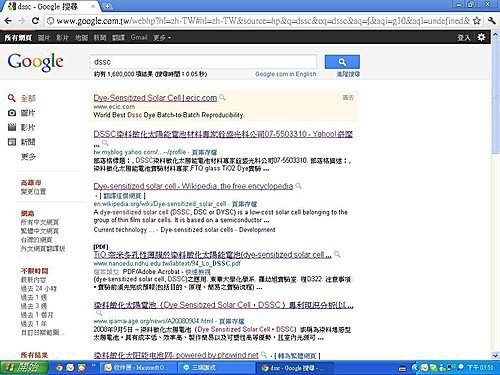Click 變更位置 in left sidebar
The image size is (500, 375).
point(33,192)
